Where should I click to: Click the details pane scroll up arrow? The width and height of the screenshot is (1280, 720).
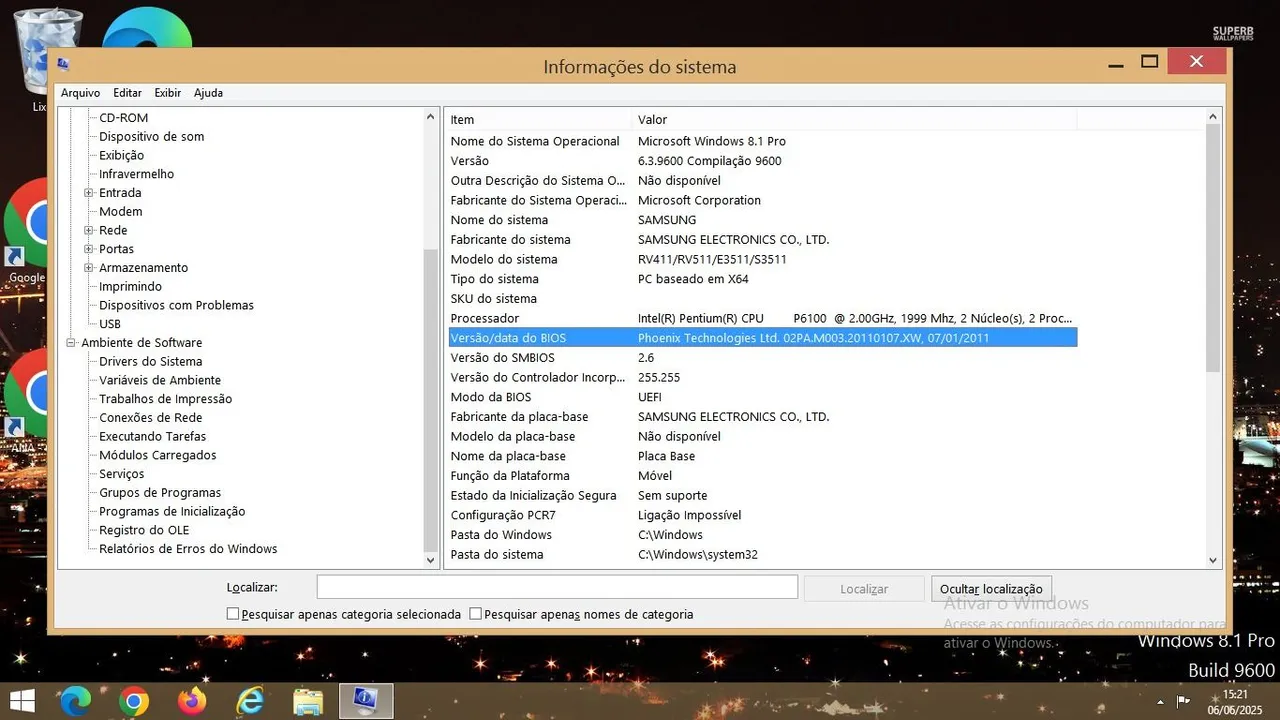[x=1213, y=117]
